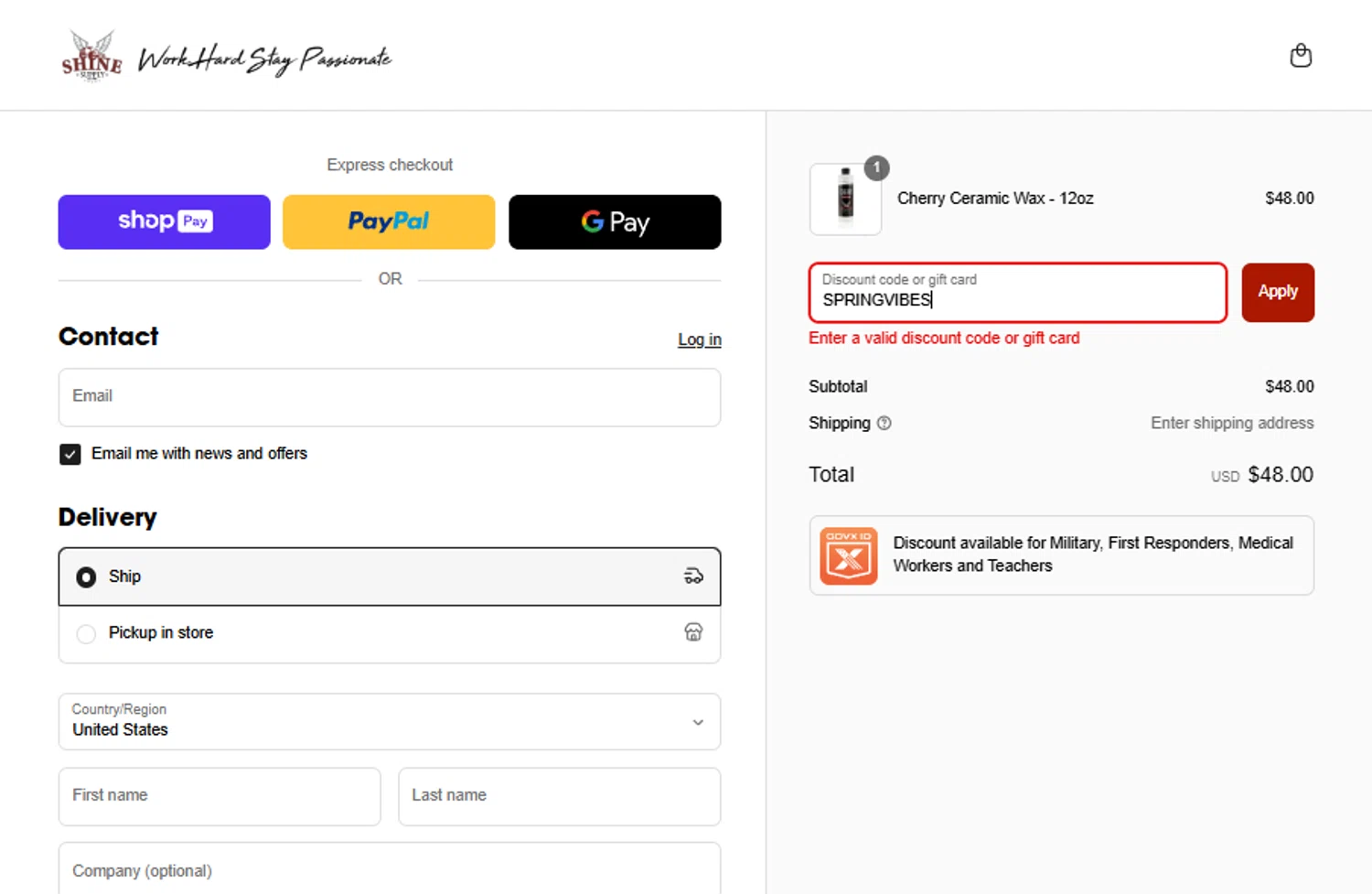Select Pickup in store option
Viewport: 1372px width, 894px height.
[x=390, y=633]
